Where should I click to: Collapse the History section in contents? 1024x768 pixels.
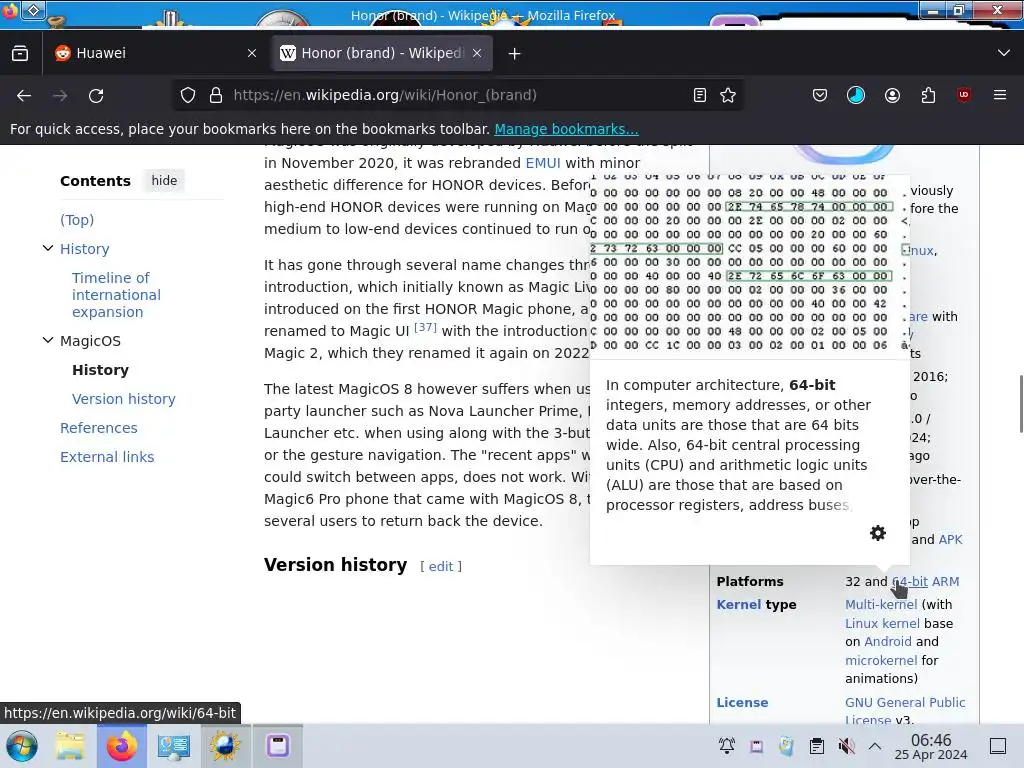48,248
